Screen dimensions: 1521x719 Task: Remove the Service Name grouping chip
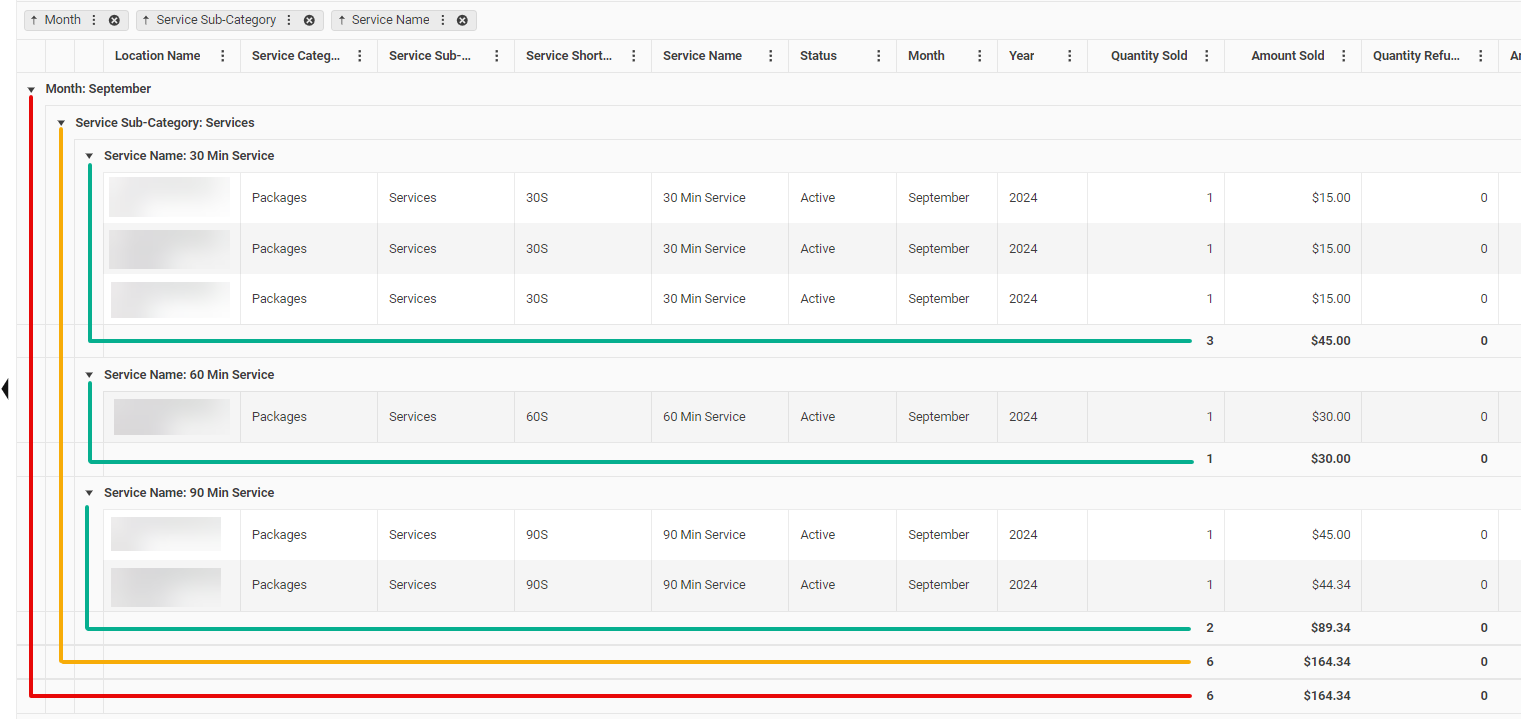pyautogui.click(x=462, y=20)
